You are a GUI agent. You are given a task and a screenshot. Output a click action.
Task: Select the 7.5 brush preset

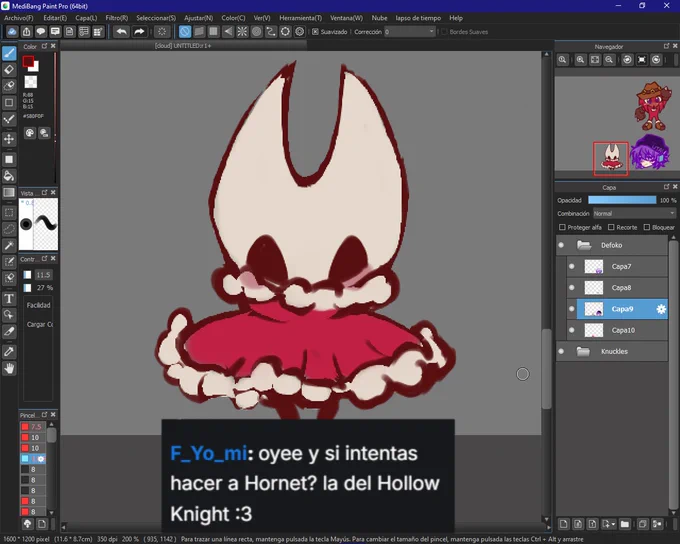click(33, 427)
